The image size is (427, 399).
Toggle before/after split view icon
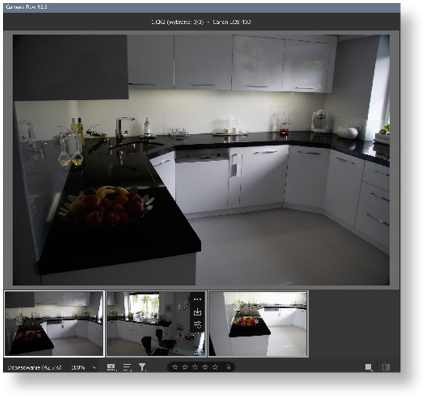(386, 367)
